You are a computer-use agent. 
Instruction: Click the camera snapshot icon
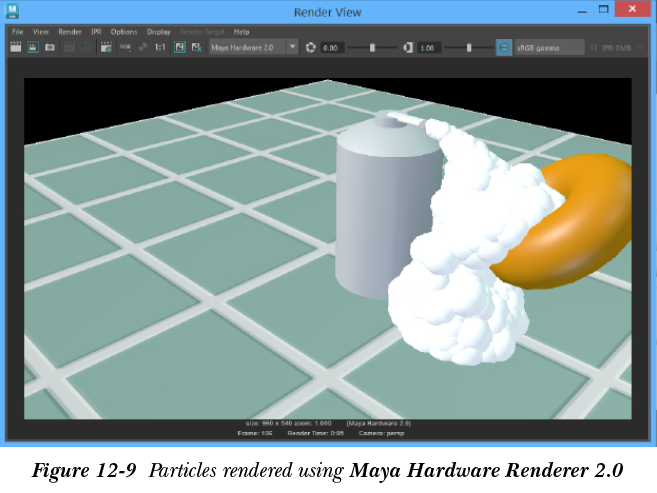pos(48,47)
